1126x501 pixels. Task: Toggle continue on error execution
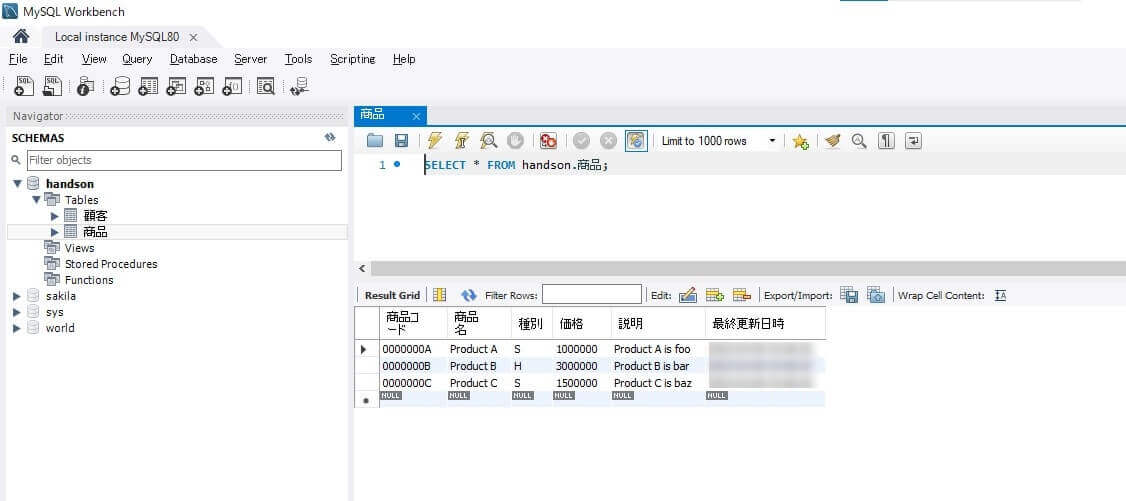click(x=549, y=141)
